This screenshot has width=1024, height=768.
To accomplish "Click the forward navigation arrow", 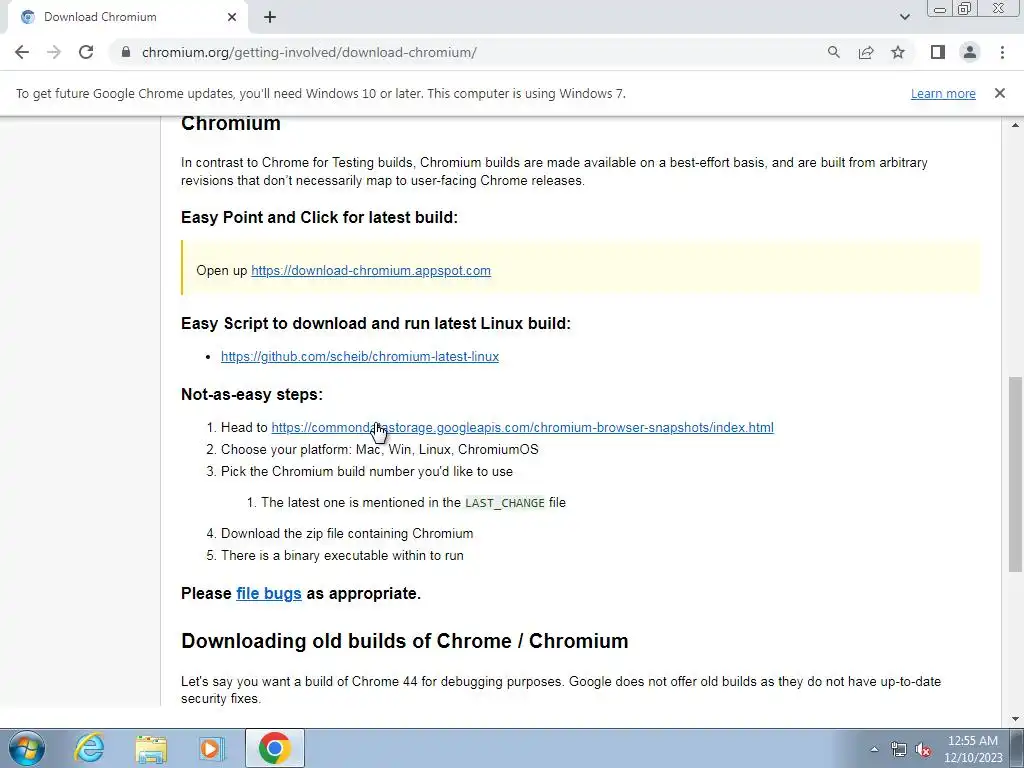I will (x=54, y=52).
